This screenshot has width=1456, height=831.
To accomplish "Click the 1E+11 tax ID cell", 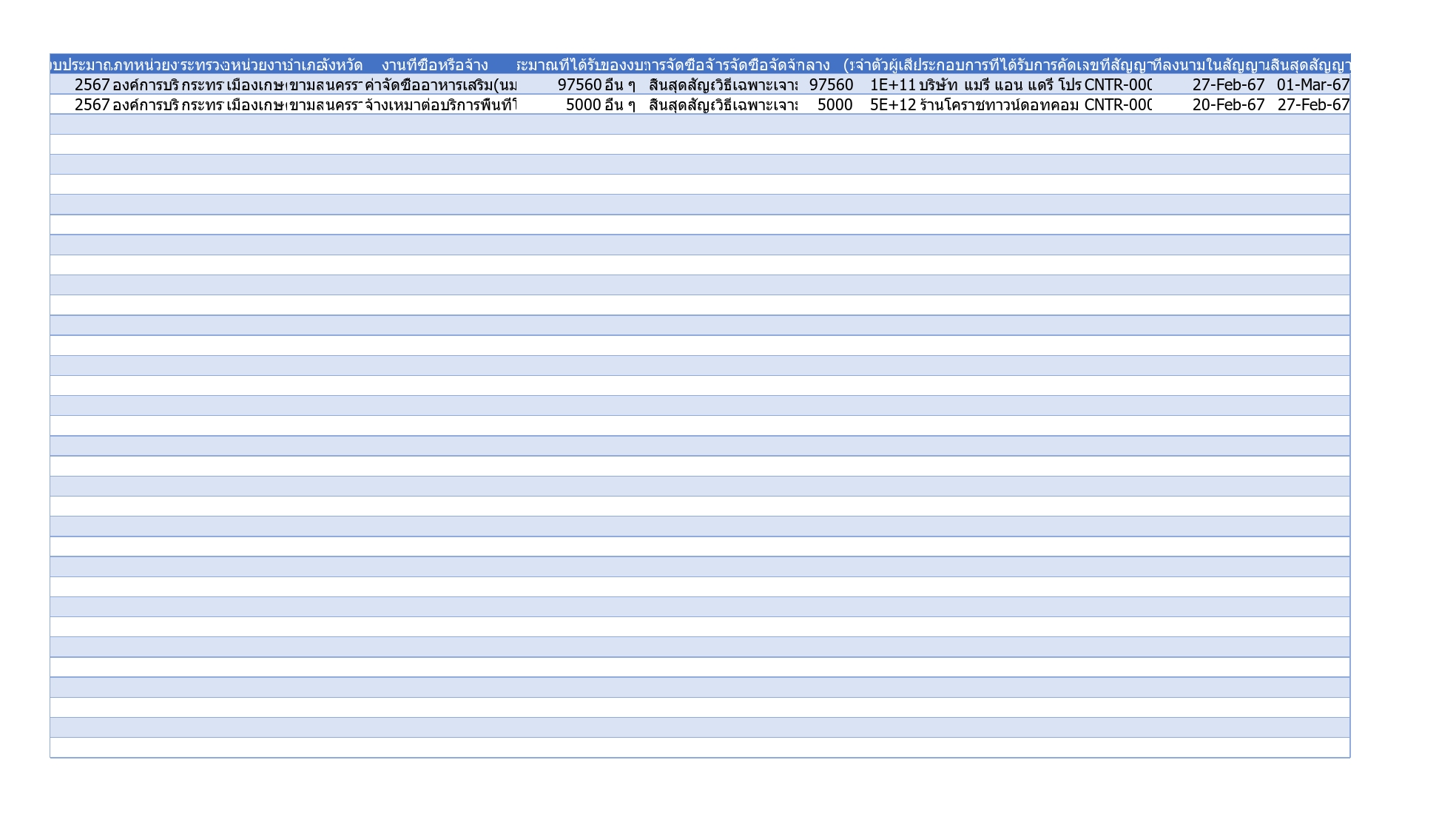I will 892,85.
